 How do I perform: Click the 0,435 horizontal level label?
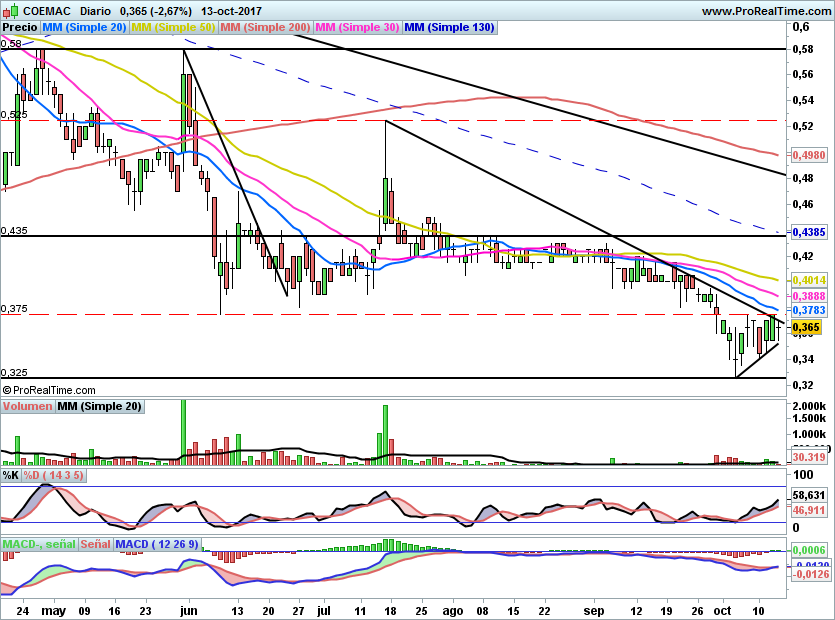pos(14,231)
